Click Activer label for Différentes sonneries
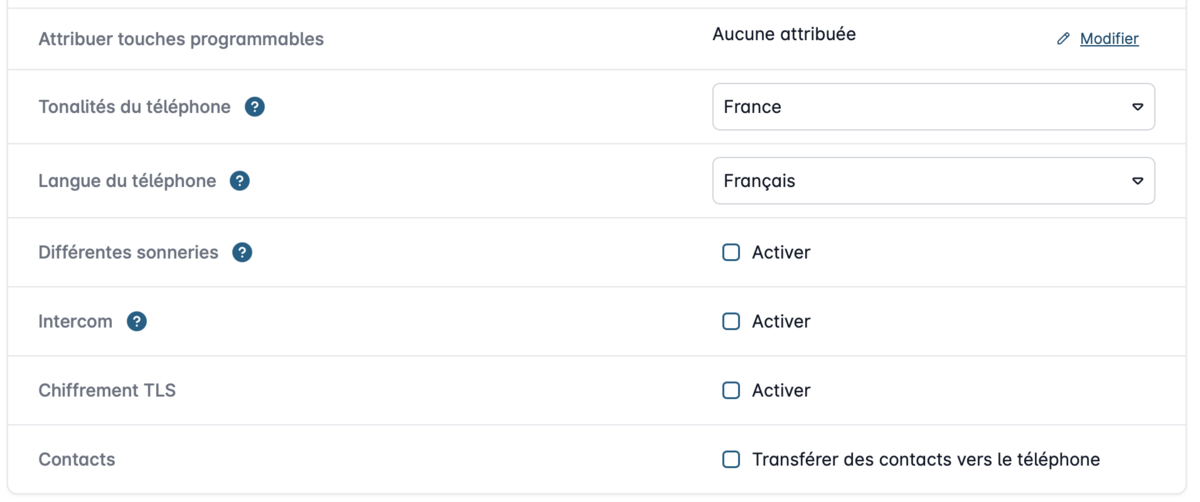Image resolution: width=1200 pixels, height=502 pixels. pyautogui.click(x=781, y=252)
